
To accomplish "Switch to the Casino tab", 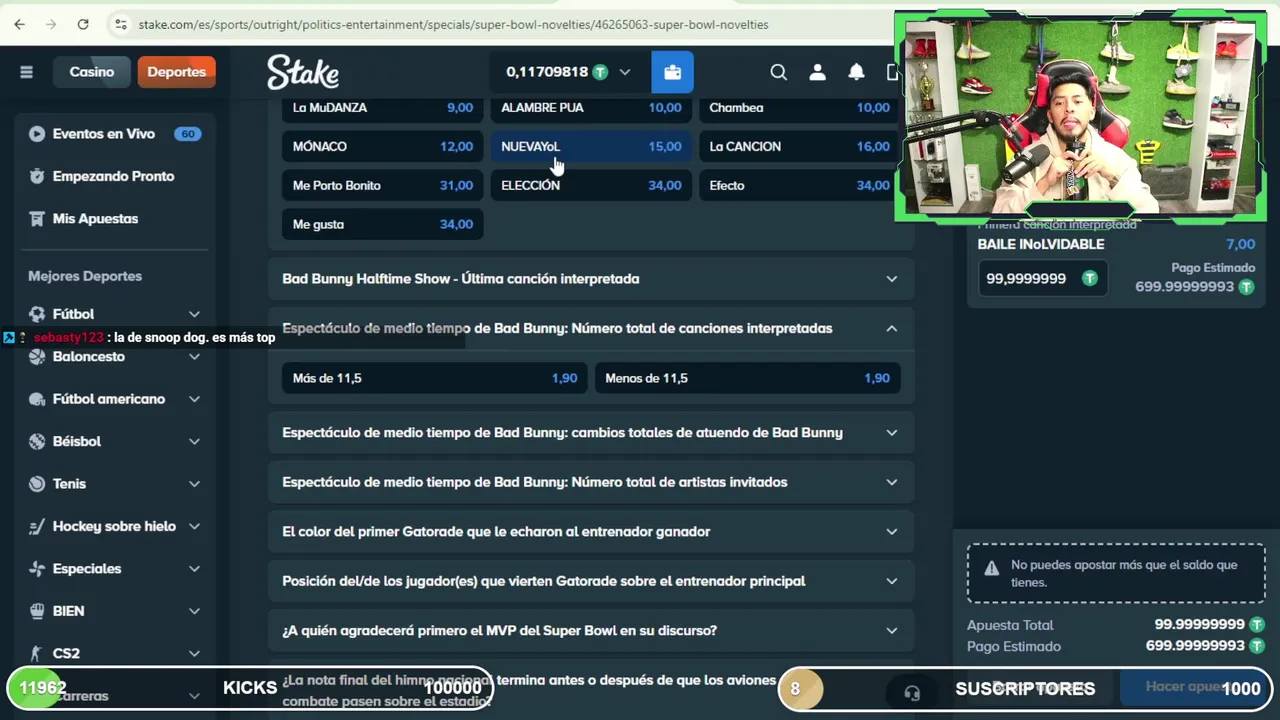I will coord(91,72).
